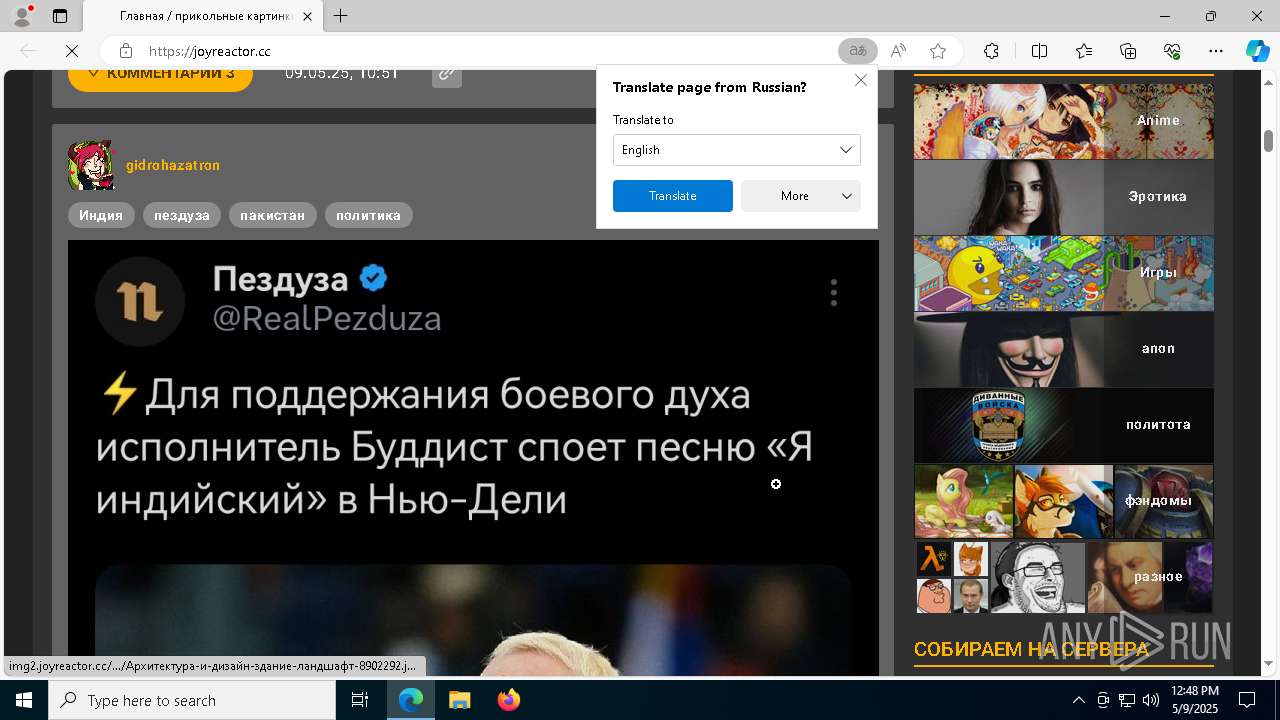Viewport: 1280px width, 720px height.
Task: Open the volume control in the tray
Action: point(1150,700)
